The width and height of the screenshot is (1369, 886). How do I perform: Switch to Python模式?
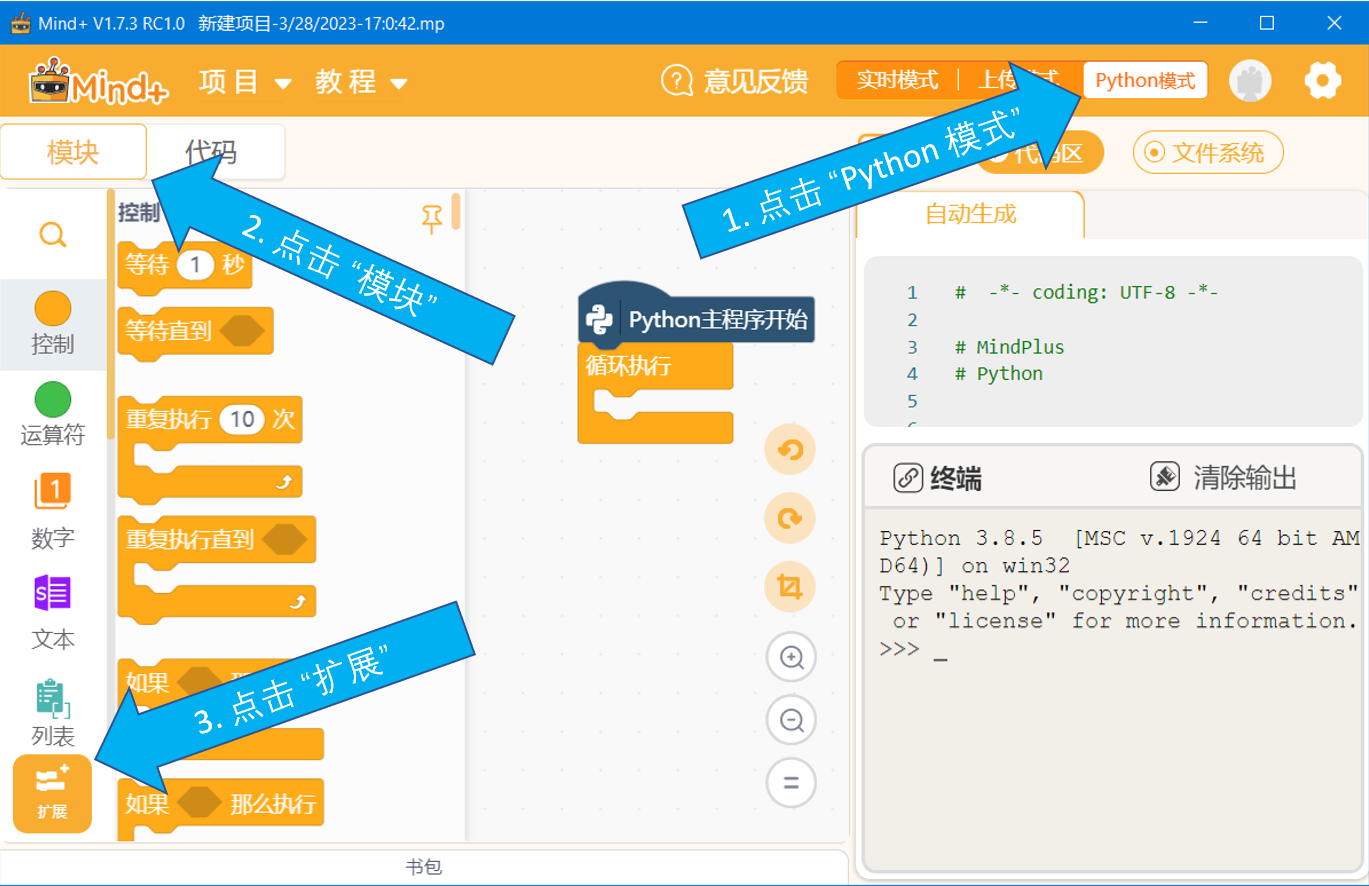click(x=1145, y=81)
